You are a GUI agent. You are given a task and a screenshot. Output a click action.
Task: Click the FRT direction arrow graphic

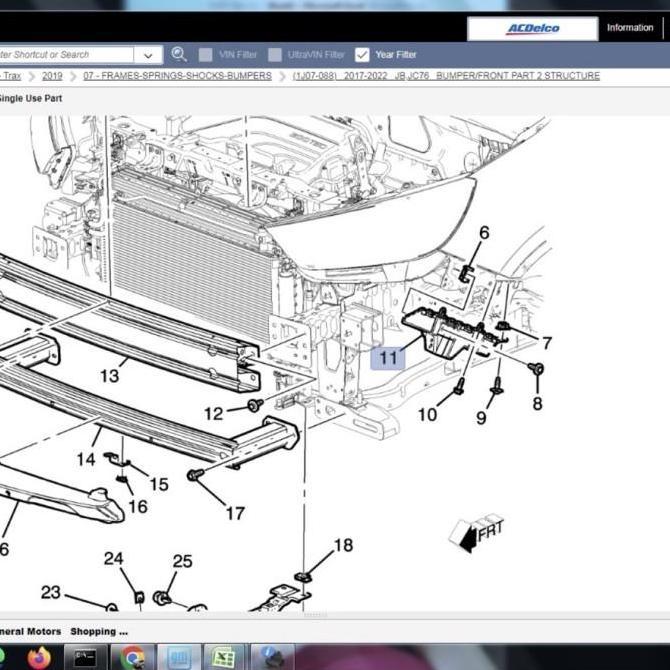pos(476,533)
